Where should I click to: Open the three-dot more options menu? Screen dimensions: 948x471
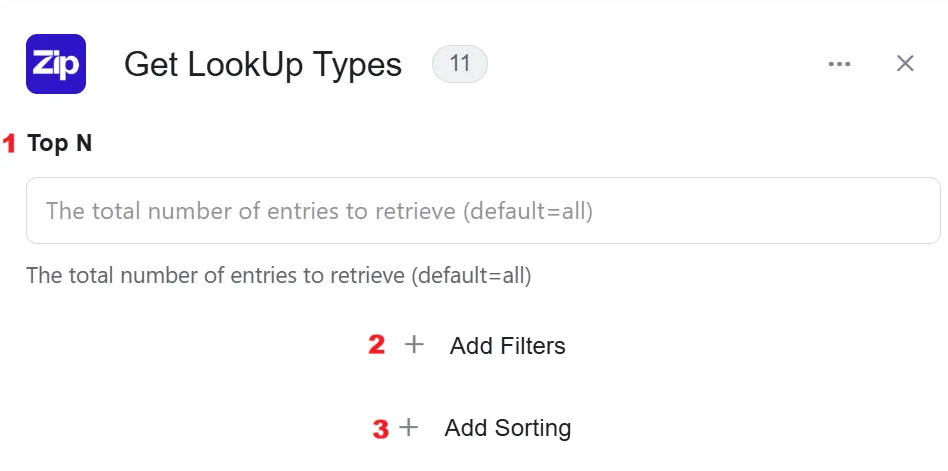click(x=839, y=64)
